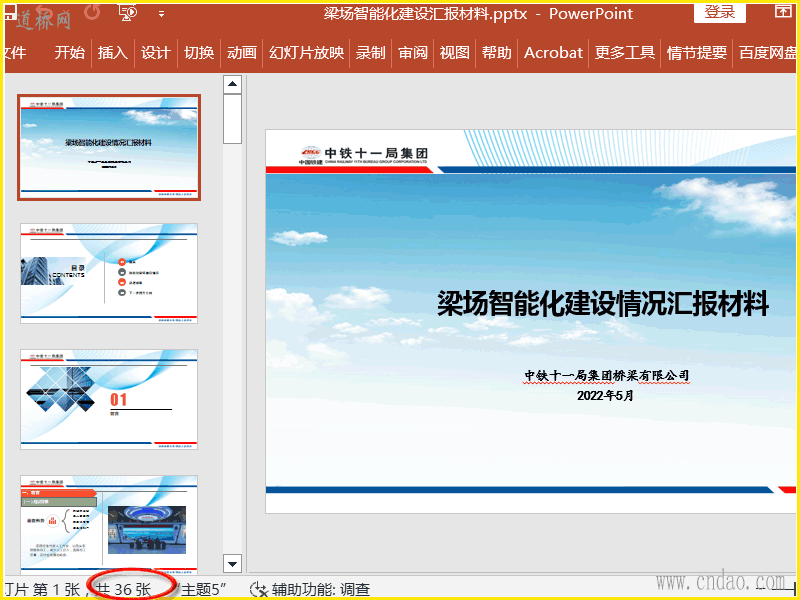Start slideshow from beginning icon

click(128, 13)
